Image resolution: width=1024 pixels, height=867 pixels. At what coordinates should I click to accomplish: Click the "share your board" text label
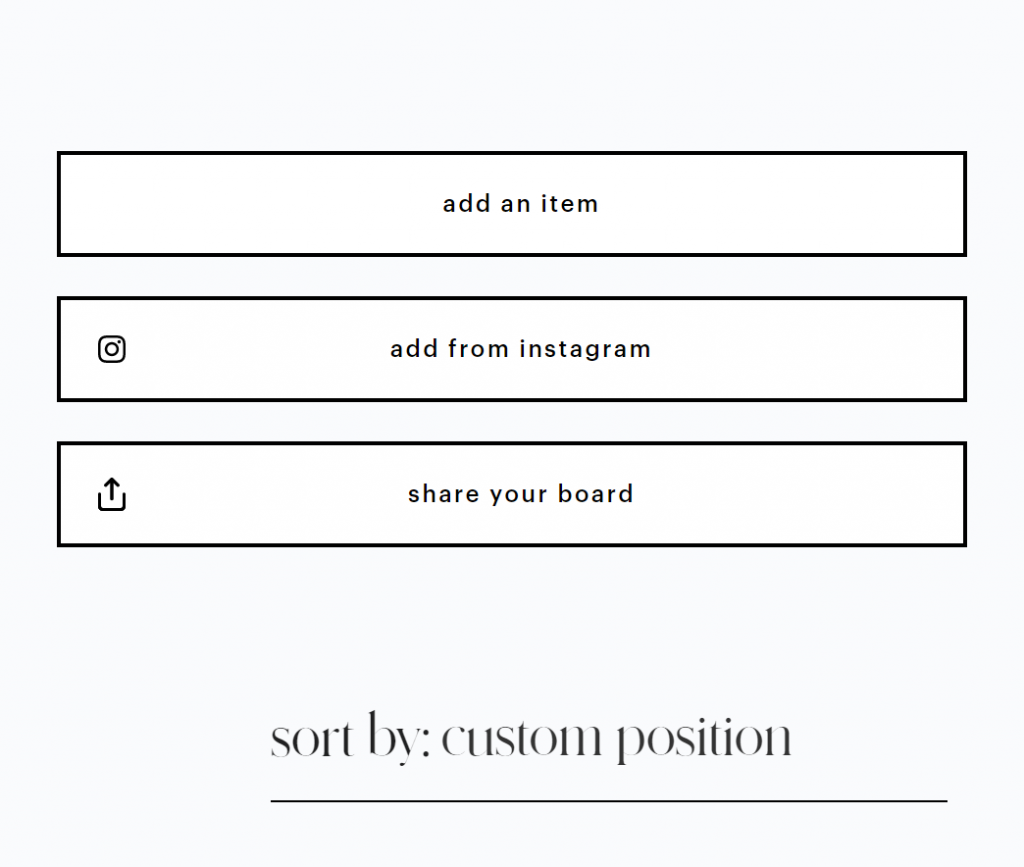(x=520, y=494)
